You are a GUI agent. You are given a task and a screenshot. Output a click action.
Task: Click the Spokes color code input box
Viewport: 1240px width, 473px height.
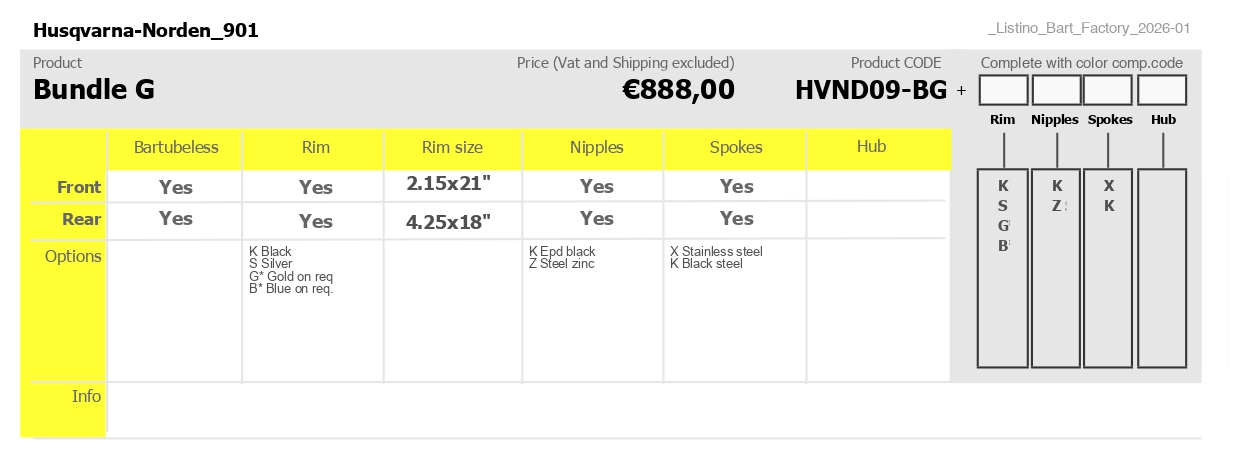1109,90
